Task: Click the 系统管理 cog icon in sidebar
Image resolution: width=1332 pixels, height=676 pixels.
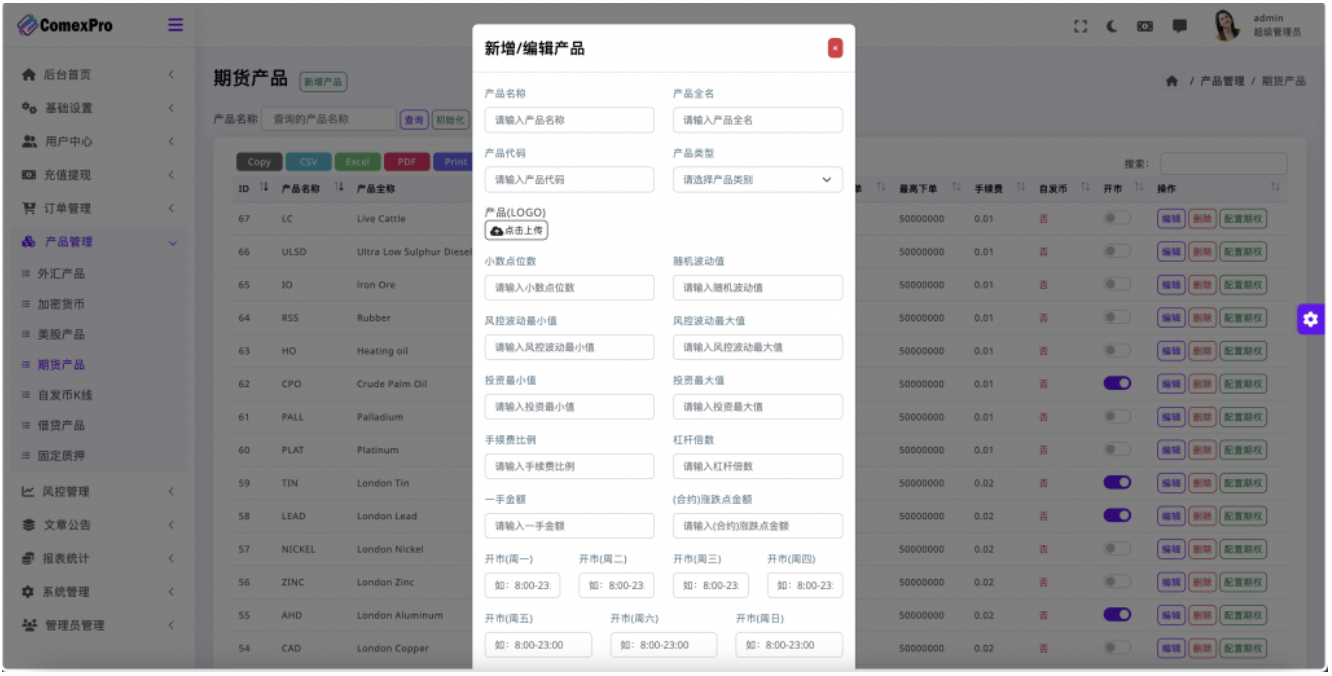Action: tap(29, 591)
